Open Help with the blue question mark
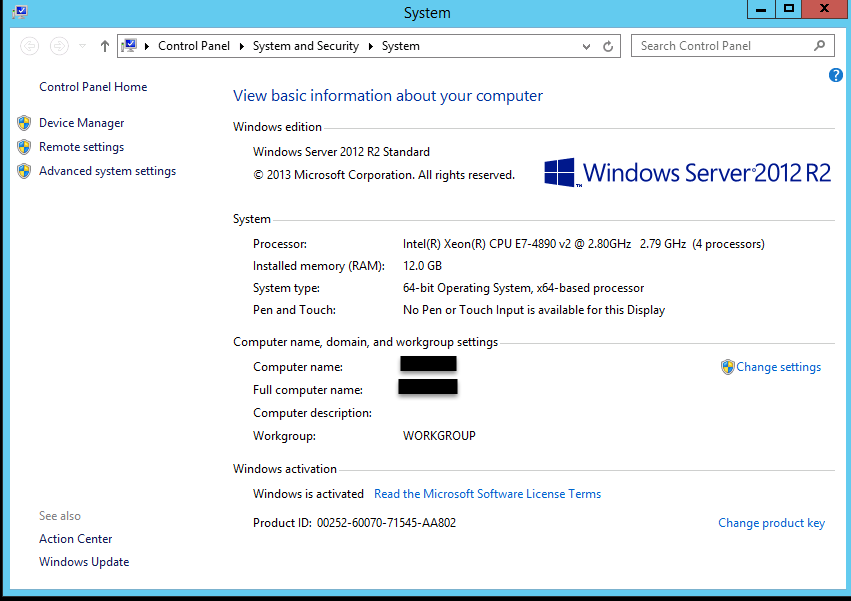Screen dimensions: 851x601 pyautogui.click(x=836, y=75)
